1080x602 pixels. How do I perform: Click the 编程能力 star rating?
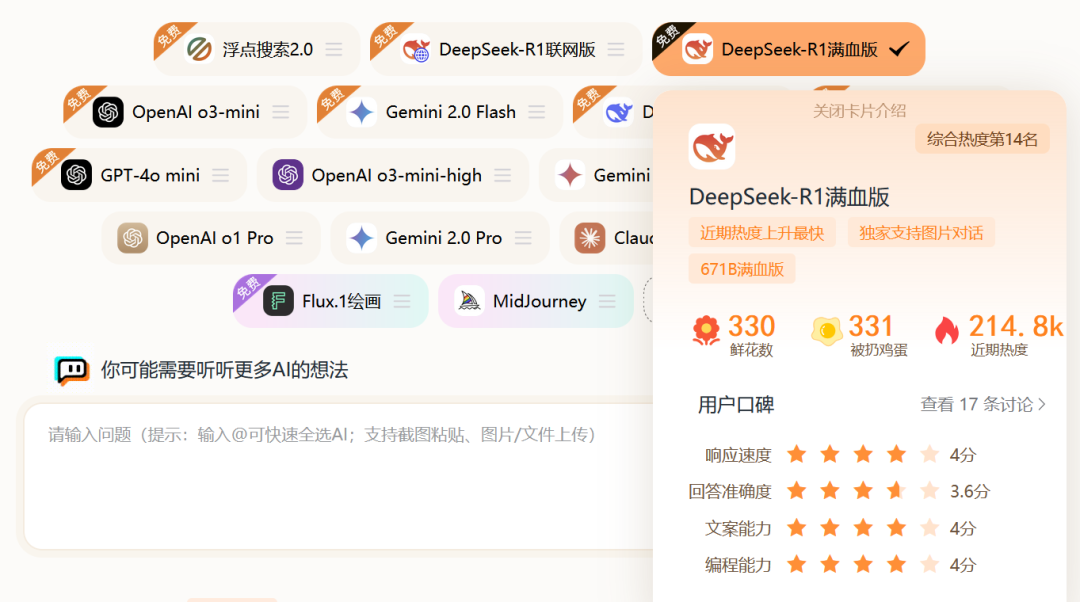[x=863, y=565]
